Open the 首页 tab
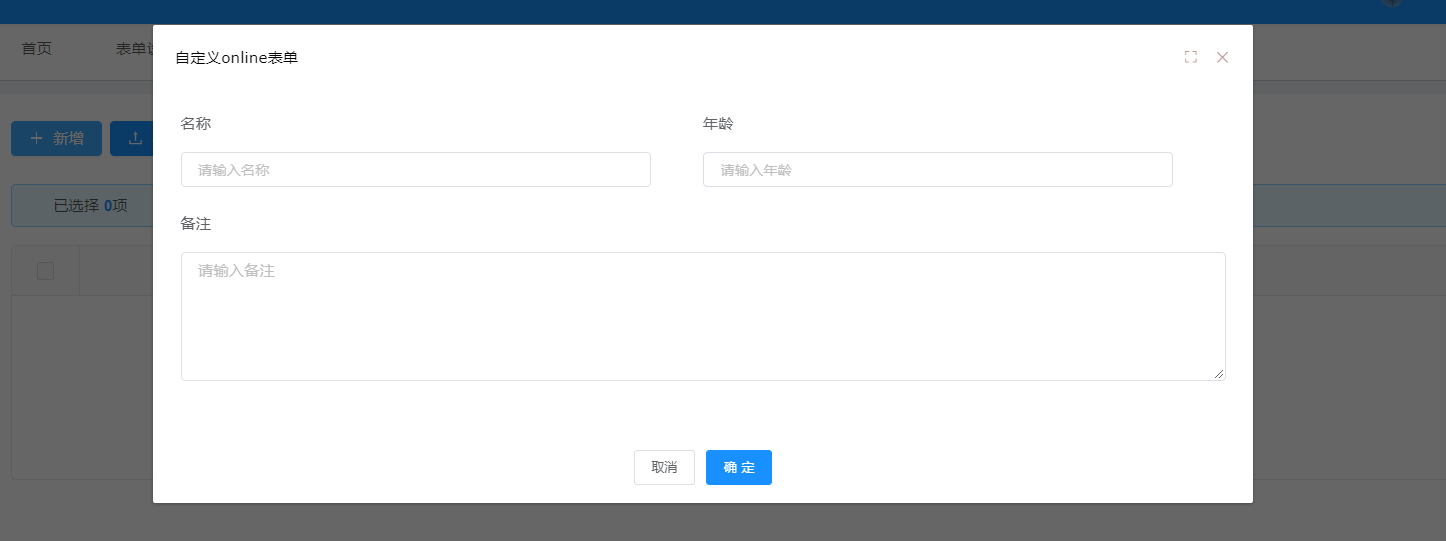 coord(37,49)
